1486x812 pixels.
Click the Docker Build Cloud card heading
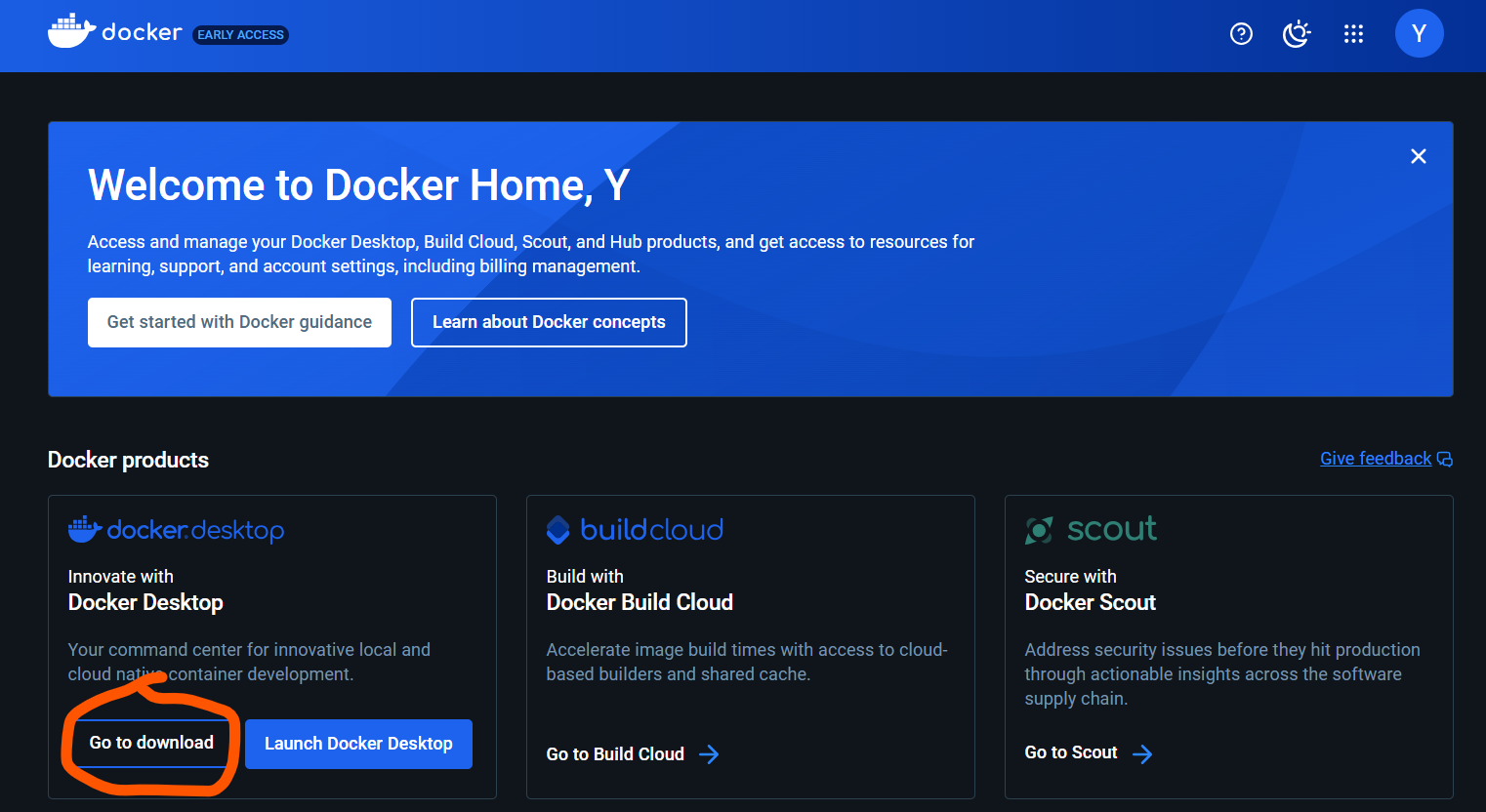tap(640, 602)
